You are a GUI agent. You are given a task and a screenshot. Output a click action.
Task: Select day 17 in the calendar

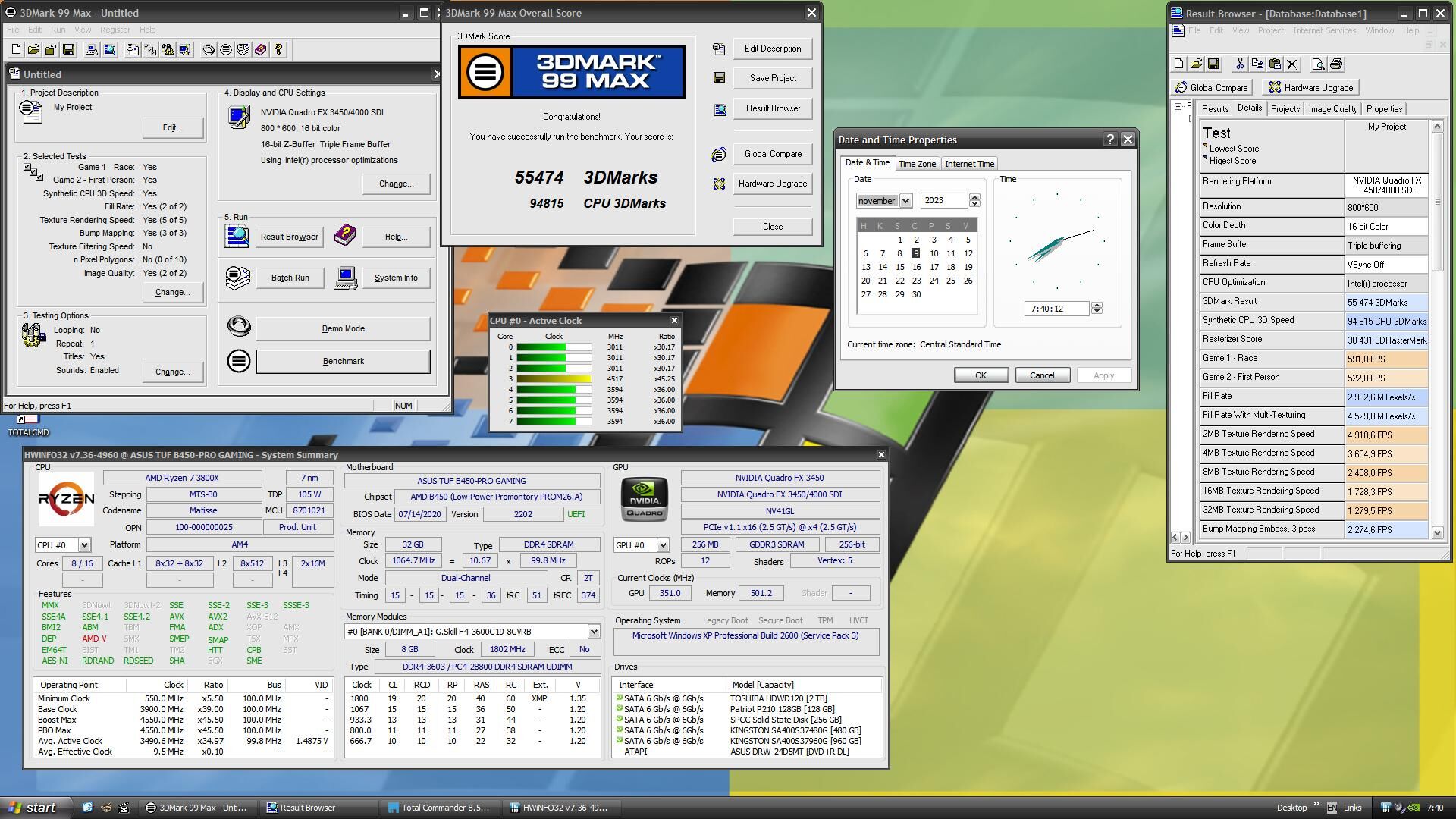tap(934, 267)
